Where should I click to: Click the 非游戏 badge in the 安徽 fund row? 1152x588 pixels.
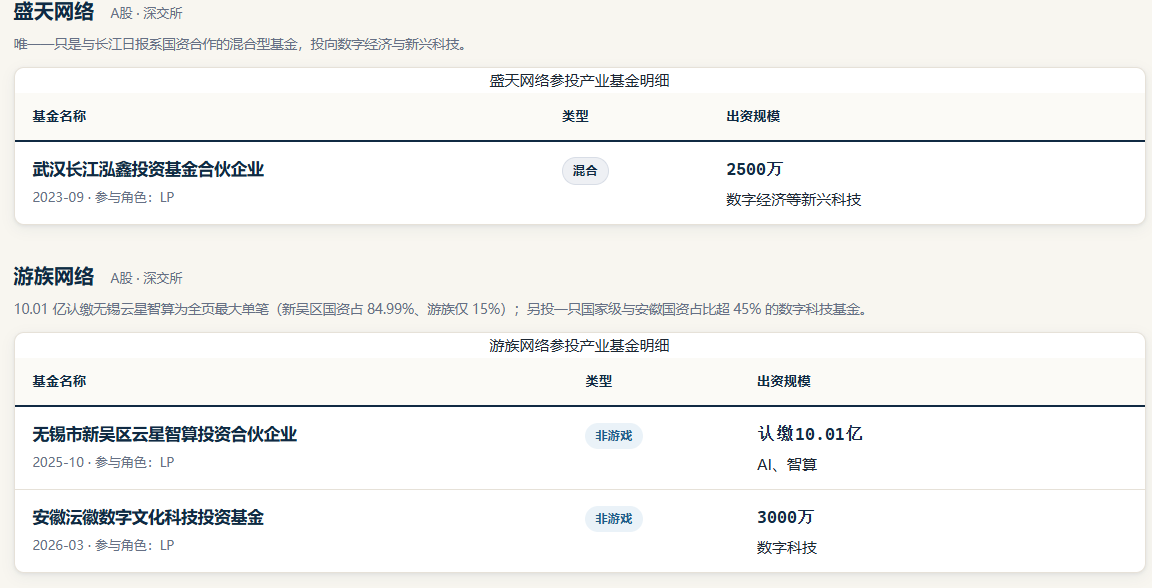pos(614,519)
